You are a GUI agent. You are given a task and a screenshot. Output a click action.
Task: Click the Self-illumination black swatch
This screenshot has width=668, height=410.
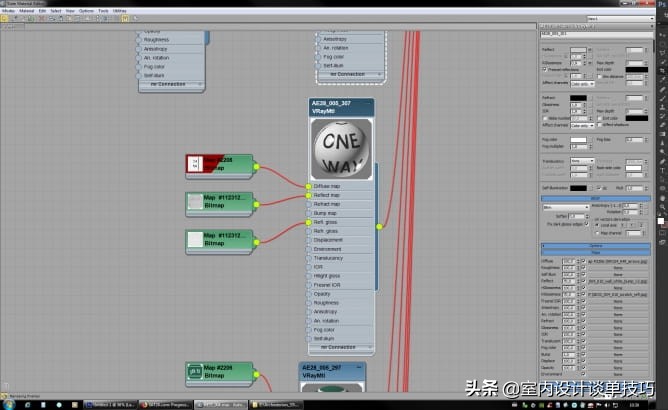pos(578,188)
